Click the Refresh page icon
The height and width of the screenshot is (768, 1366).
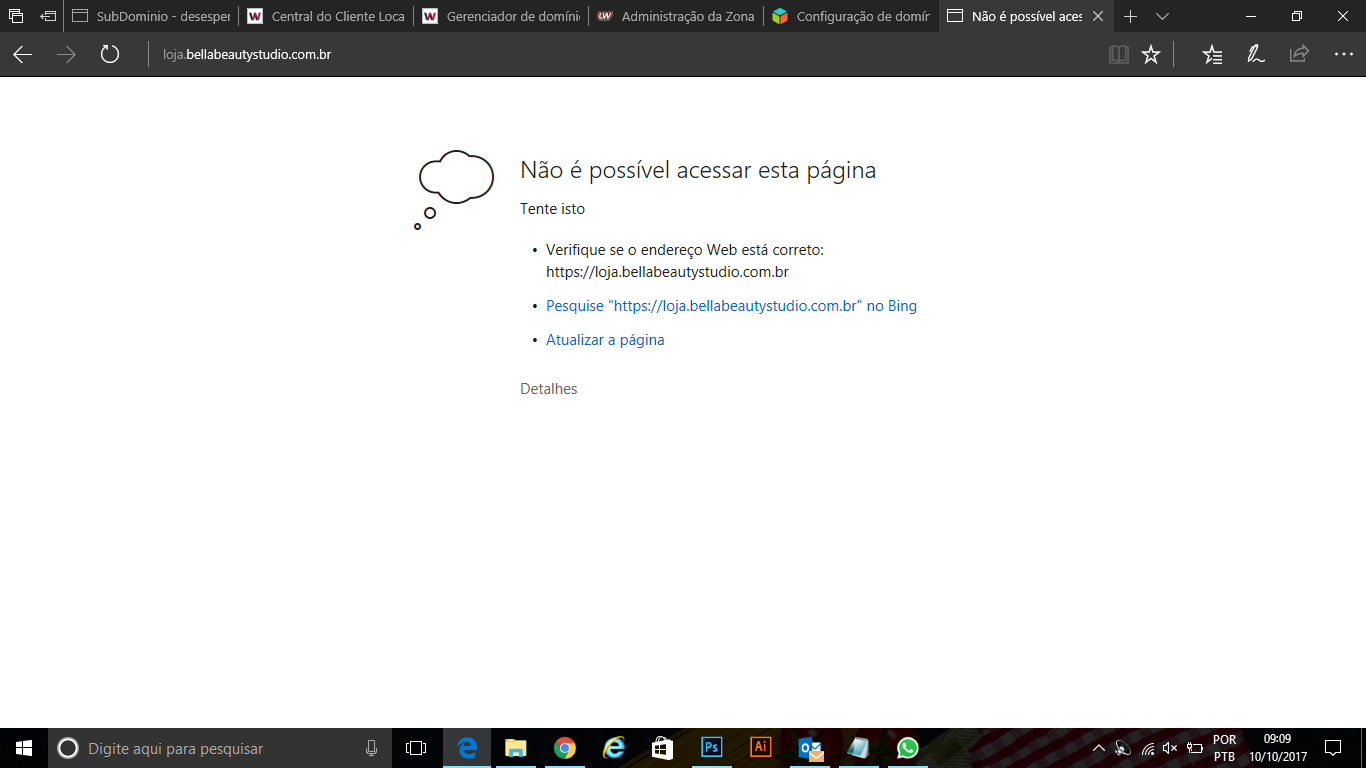click(x=110, y=55)
